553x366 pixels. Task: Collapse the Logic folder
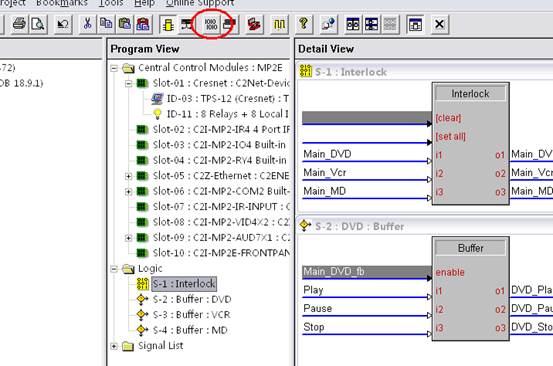click(x=114, y=269)
